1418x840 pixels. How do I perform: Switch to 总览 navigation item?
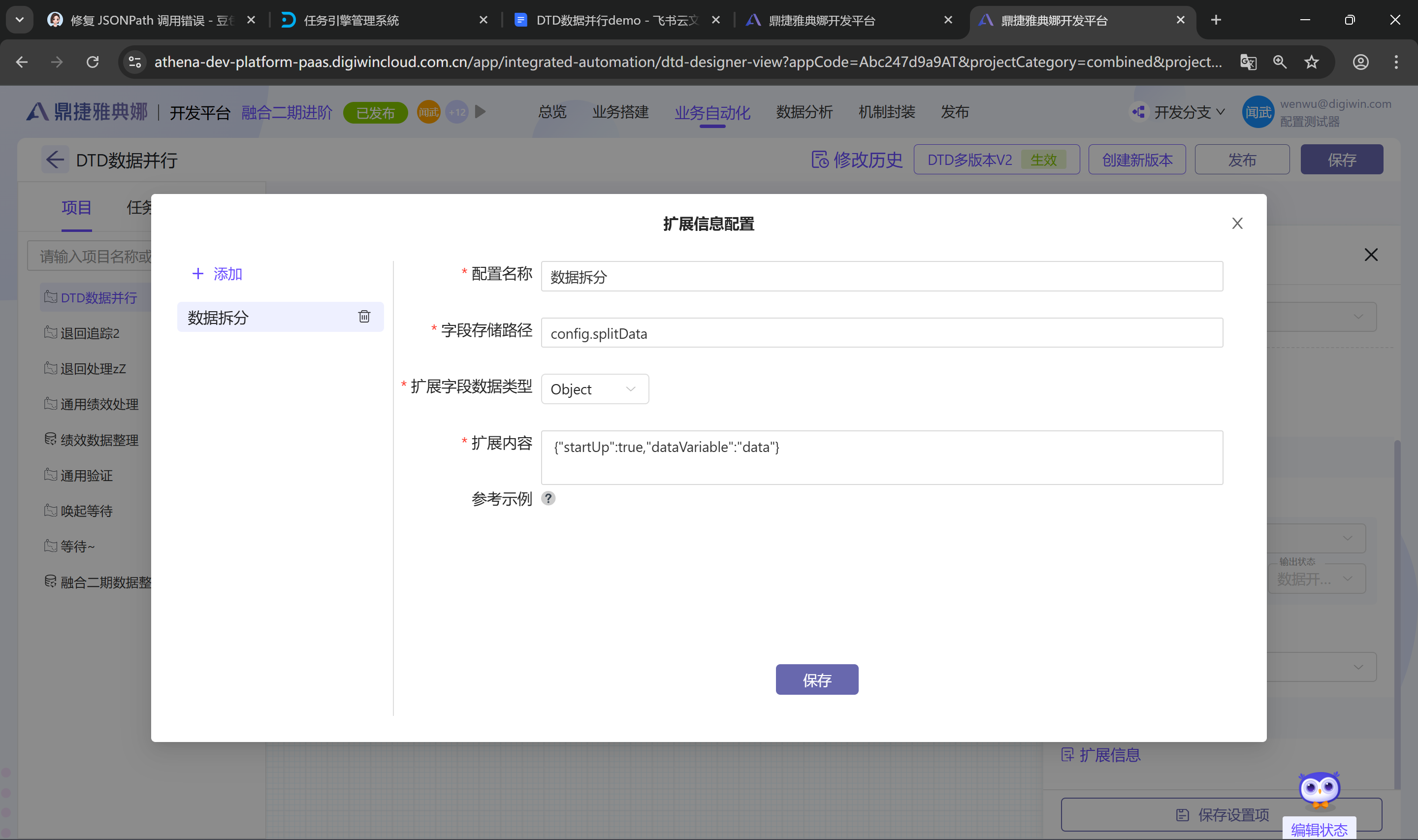pos(552,112)
